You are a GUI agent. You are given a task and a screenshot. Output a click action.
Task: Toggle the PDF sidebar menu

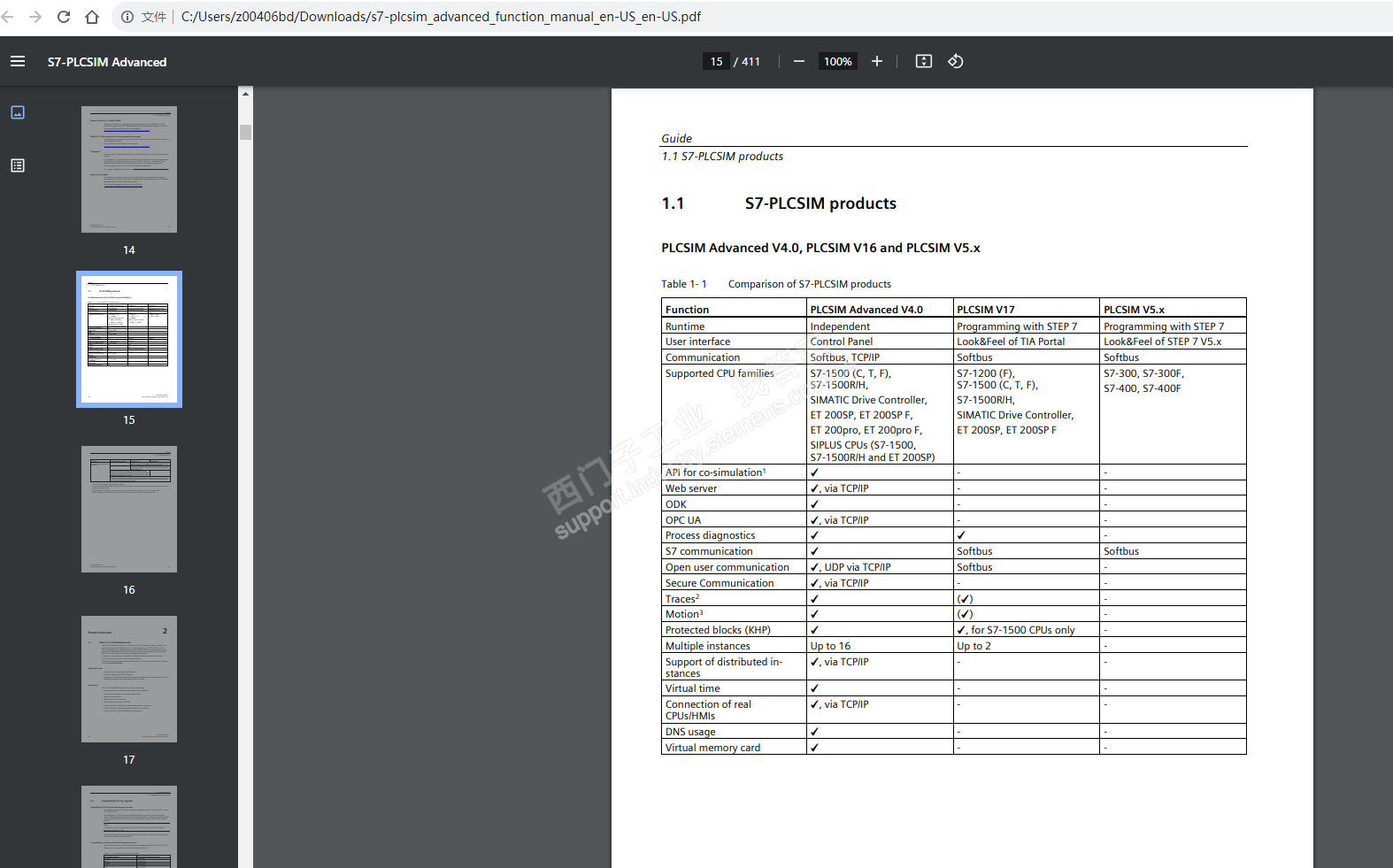(18, 61)
